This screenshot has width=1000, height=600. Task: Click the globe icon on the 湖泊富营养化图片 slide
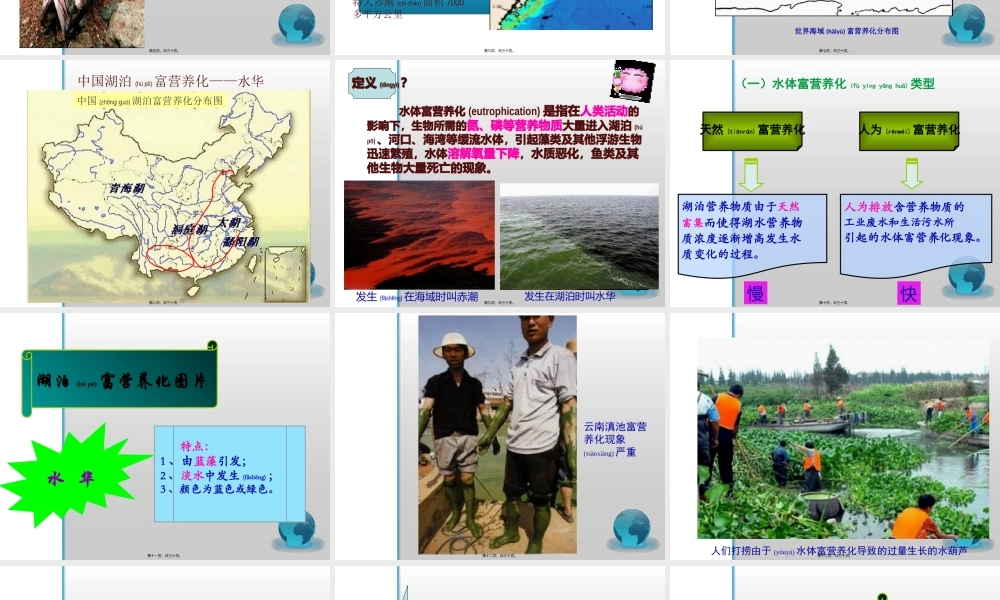[x=297, y=529]
